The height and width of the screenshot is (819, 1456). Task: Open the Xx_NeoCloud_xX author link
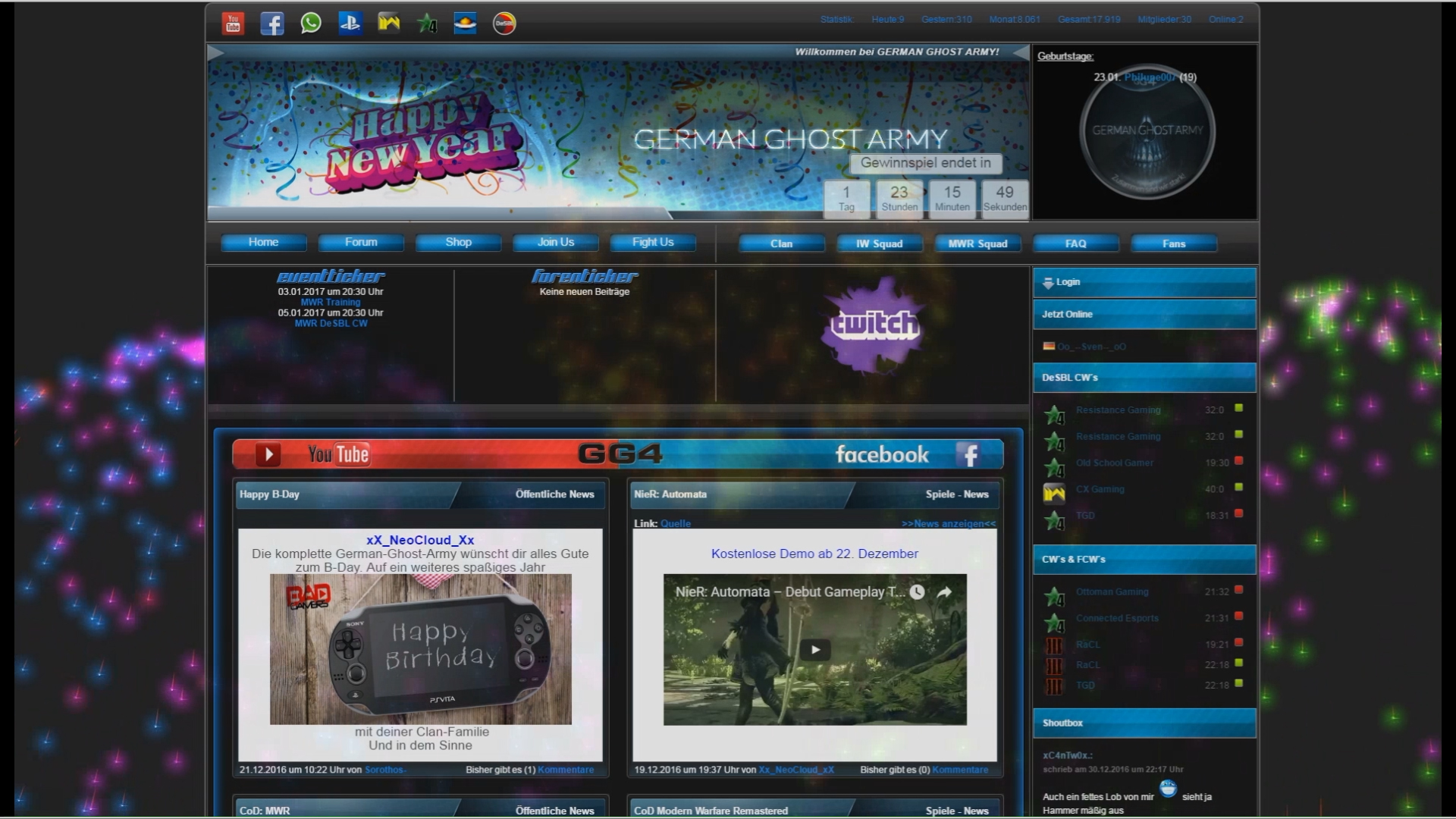796,770
